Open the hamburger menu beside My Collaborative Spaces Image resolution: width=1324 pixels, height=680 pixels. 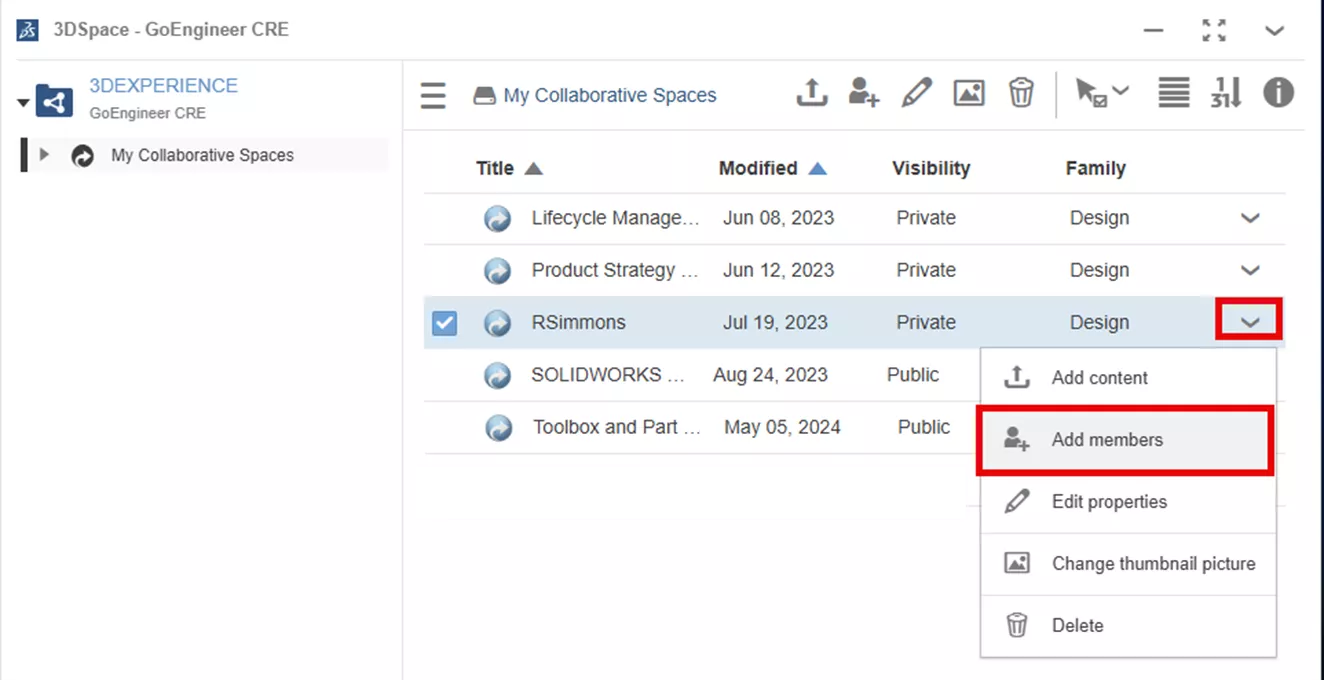[433, 96]
